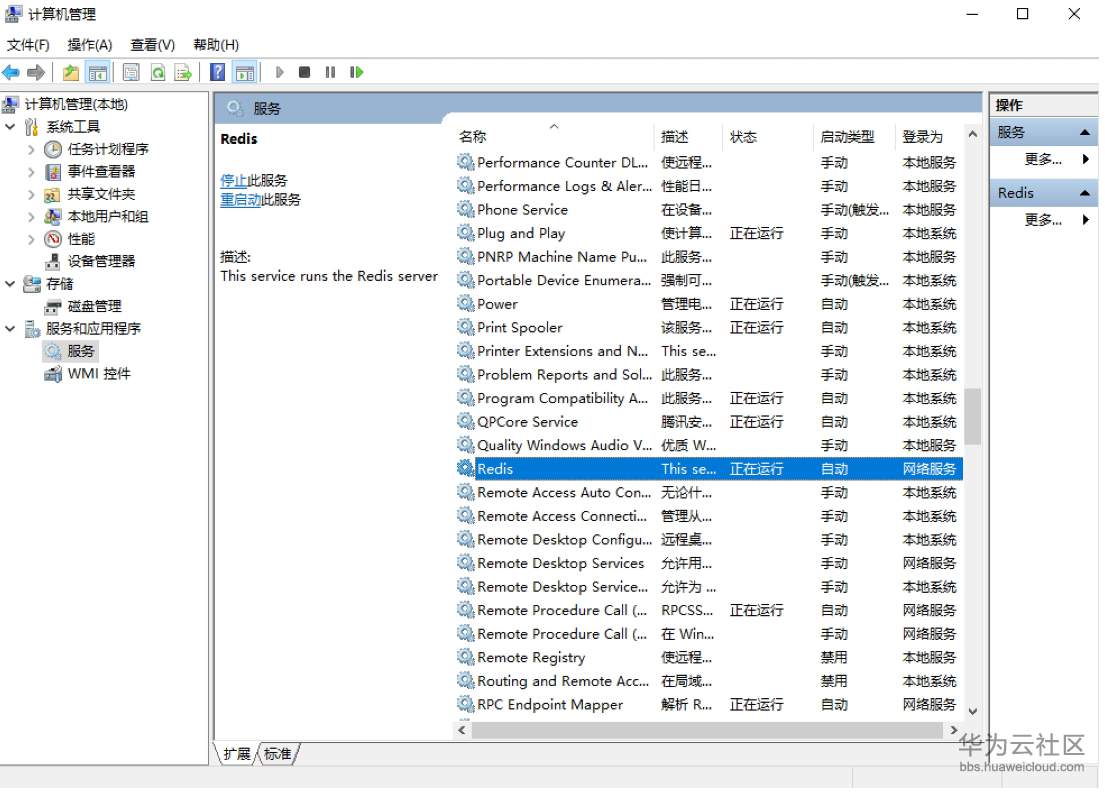Select 共享文件夹 in the tree

(x=101, y=194)
